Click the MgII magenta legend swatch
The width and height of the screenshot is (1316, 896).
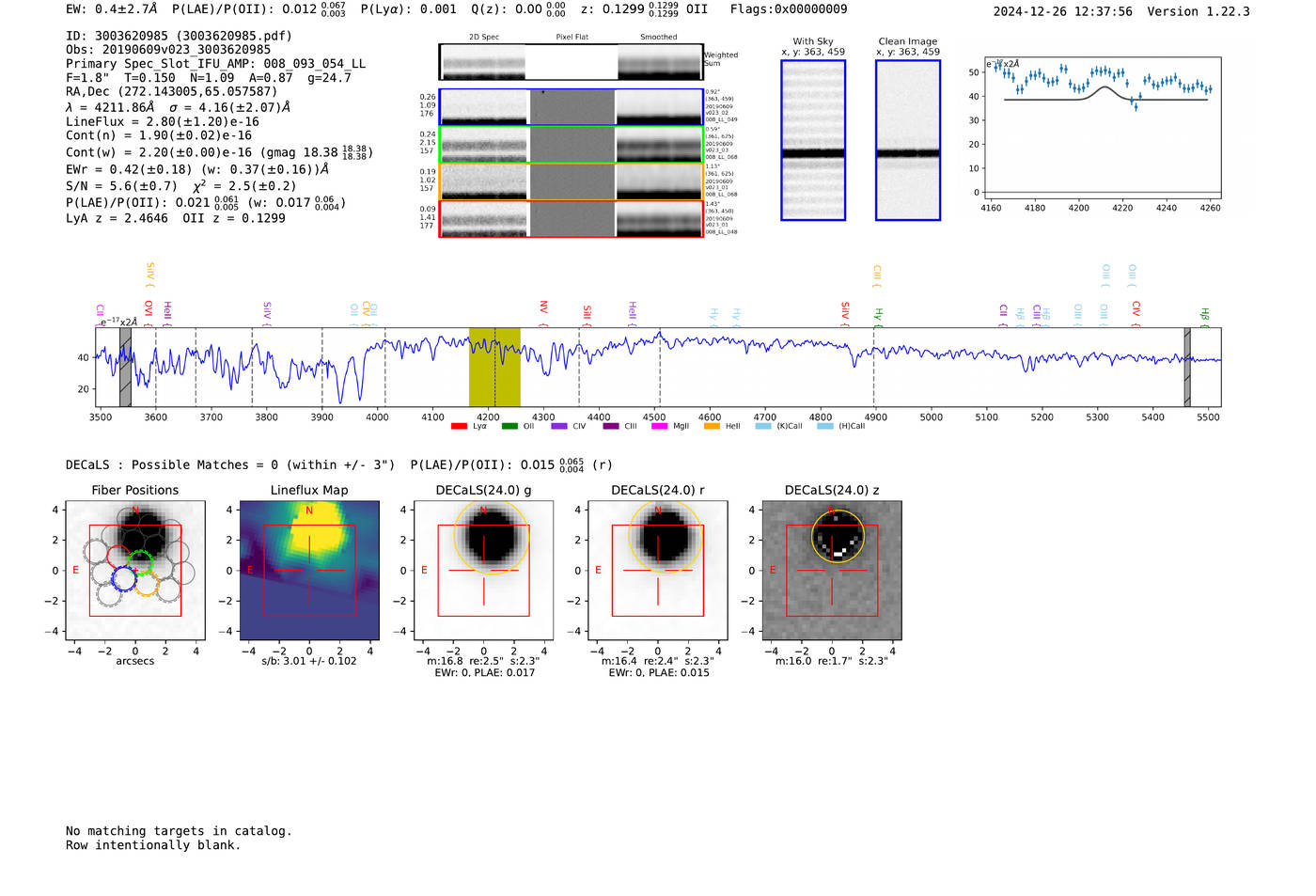[660, 427]
